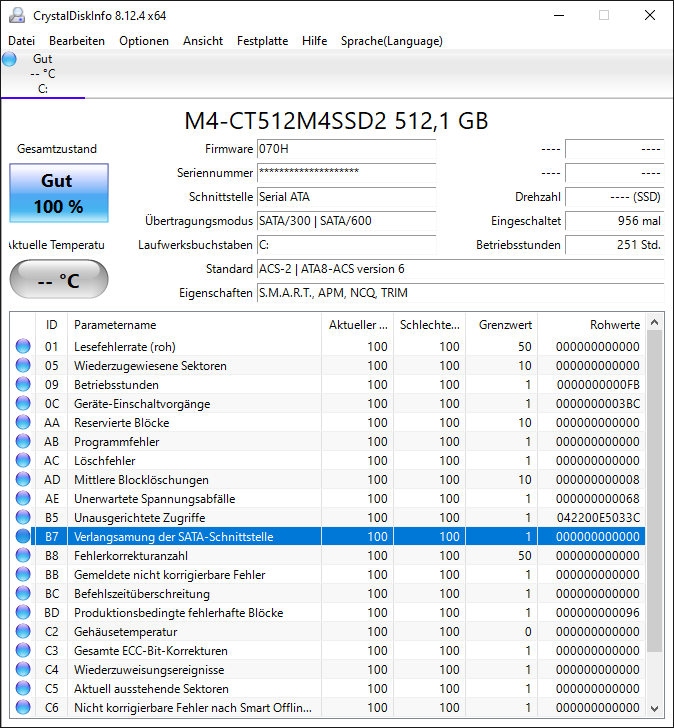Viewport: 674px width, 728px height.
Task: Click status orb of Unausgerichtete Zugriffe row
Action: (23, 518)
